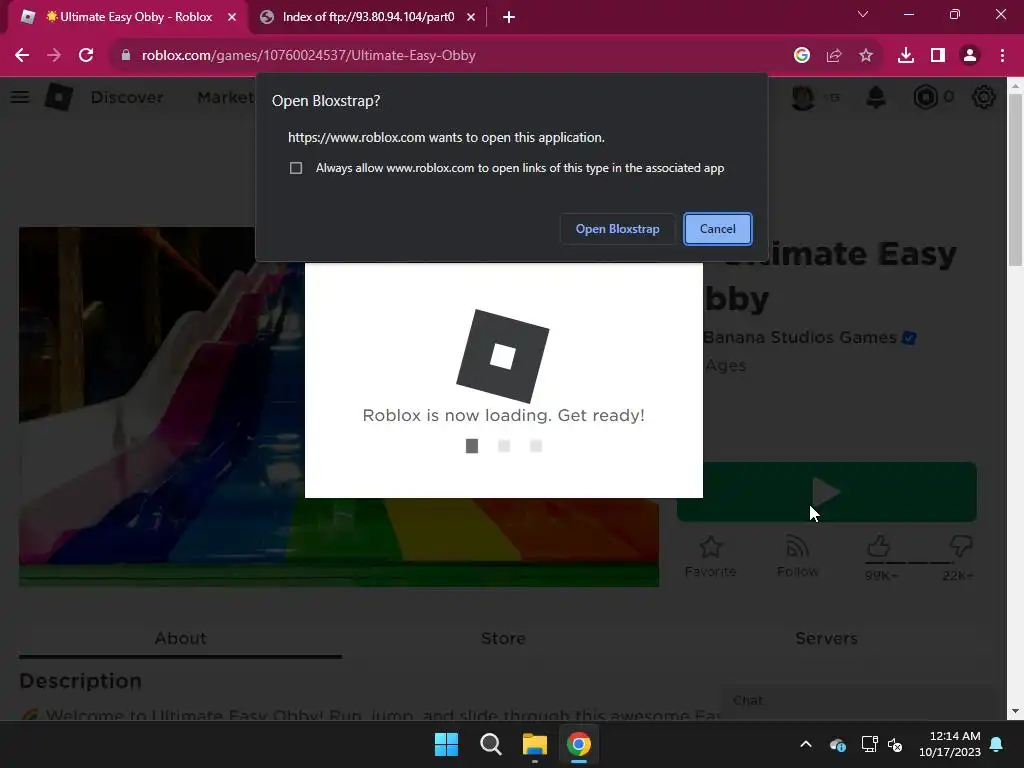The height and width of the screenshot is (768, 1024).
Task: Go forward in browser history
Action: [x=54, y=56]
